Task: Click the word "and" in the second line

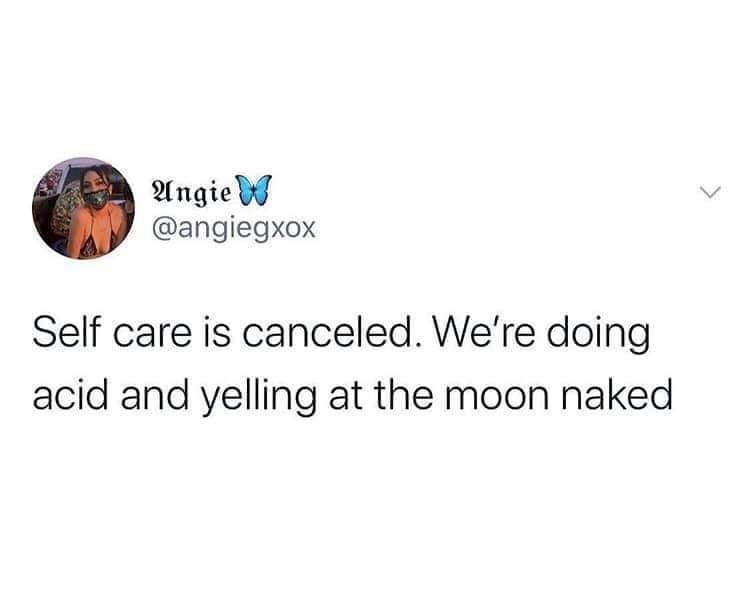Action: (154, 395)
